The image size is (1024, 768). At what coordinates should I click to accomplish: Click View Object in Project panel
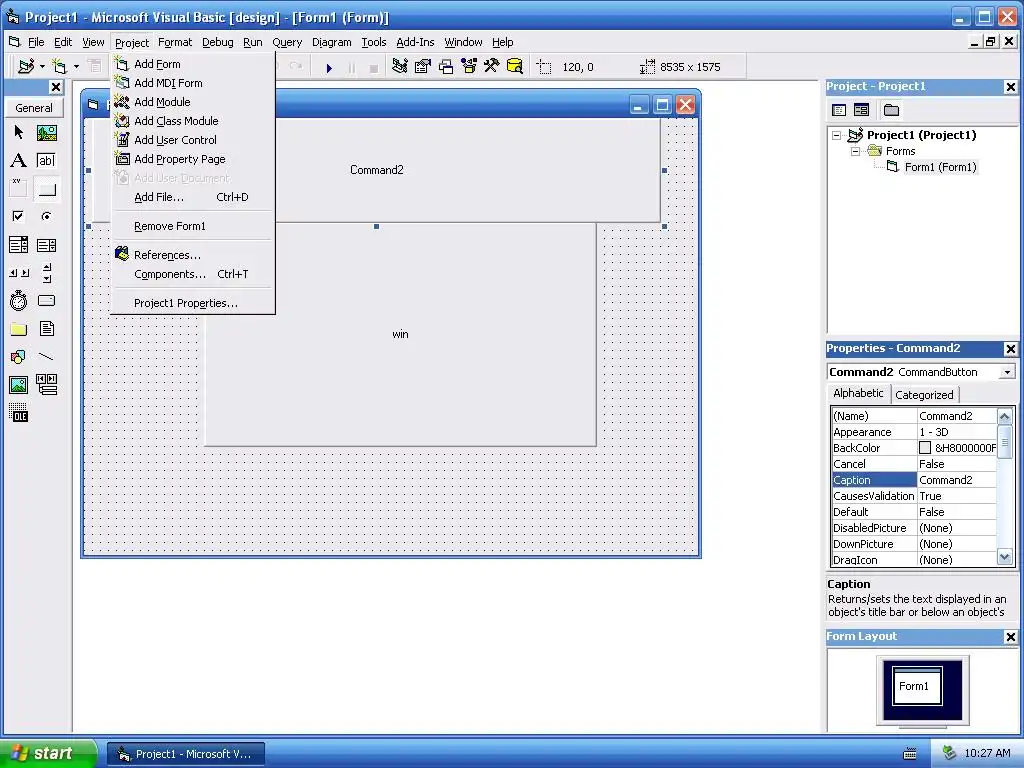[x=861, y=110]
